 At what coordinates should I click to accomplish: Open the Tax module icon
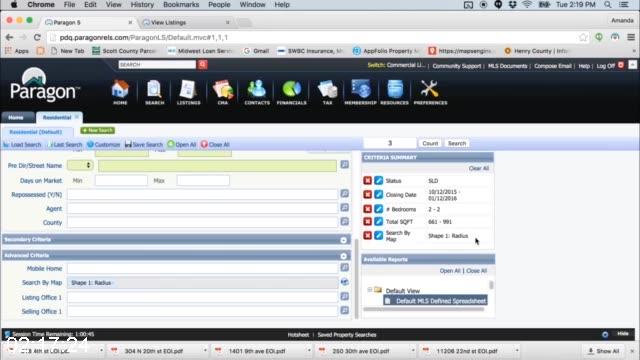tap(327, 92)
